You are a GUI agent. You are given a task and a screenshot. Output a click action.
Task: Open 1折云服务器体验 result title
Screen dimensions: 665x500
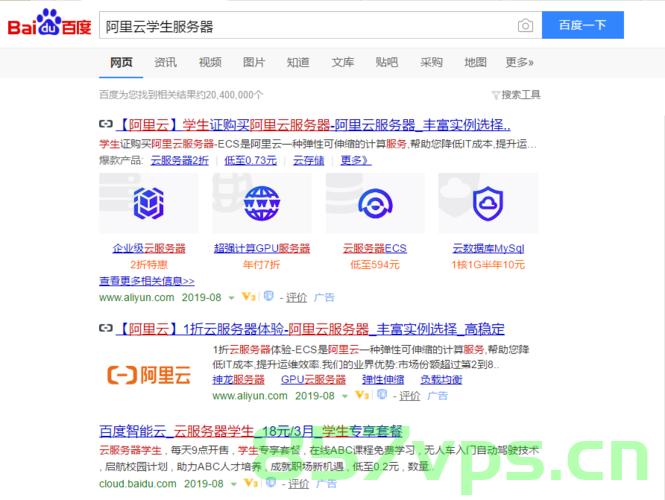point(310,329)
